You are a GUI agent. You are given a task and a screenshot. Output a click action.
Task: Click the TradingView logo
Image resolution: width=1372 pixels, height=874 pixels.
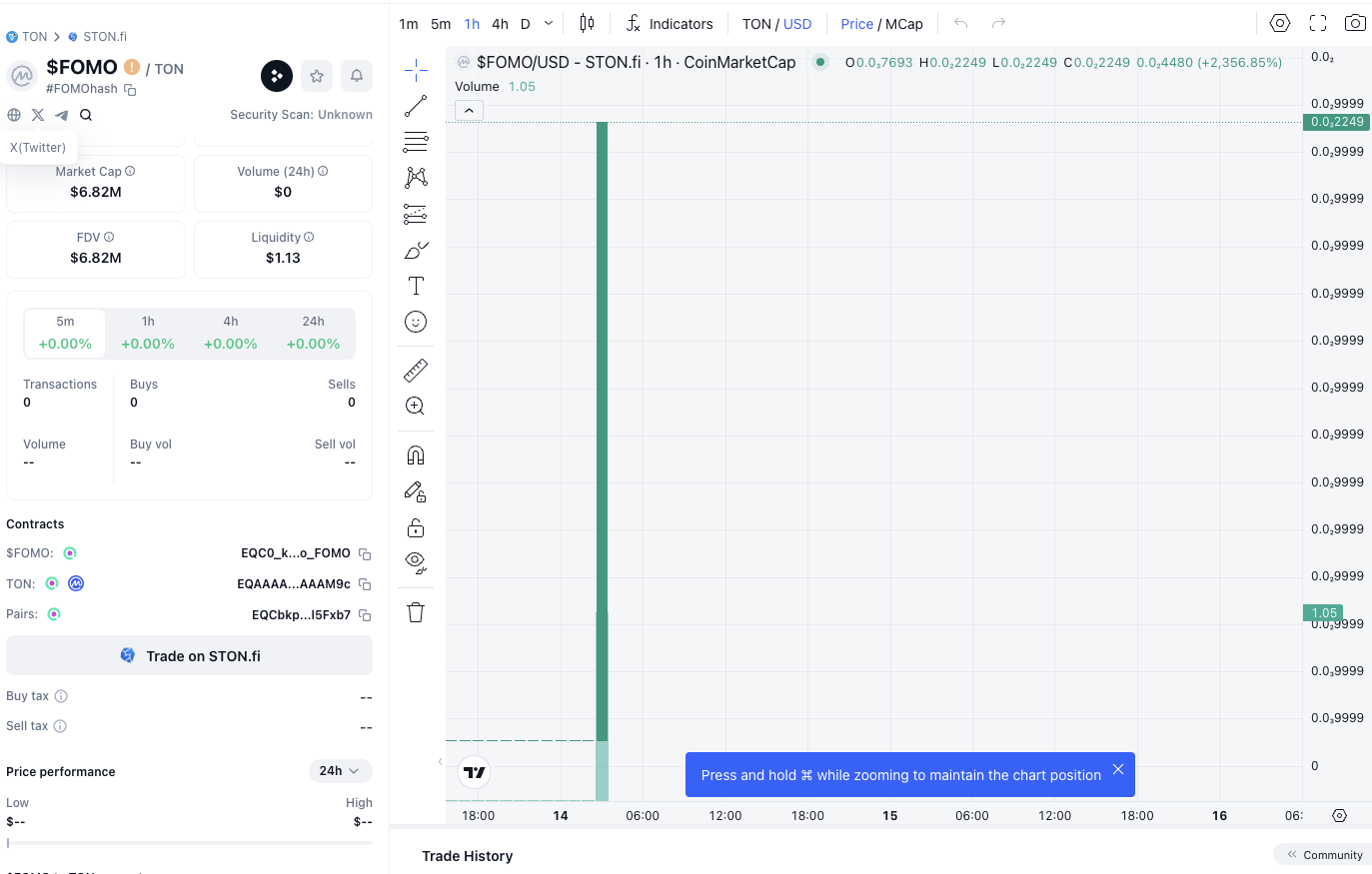click(x=475, y=772)
